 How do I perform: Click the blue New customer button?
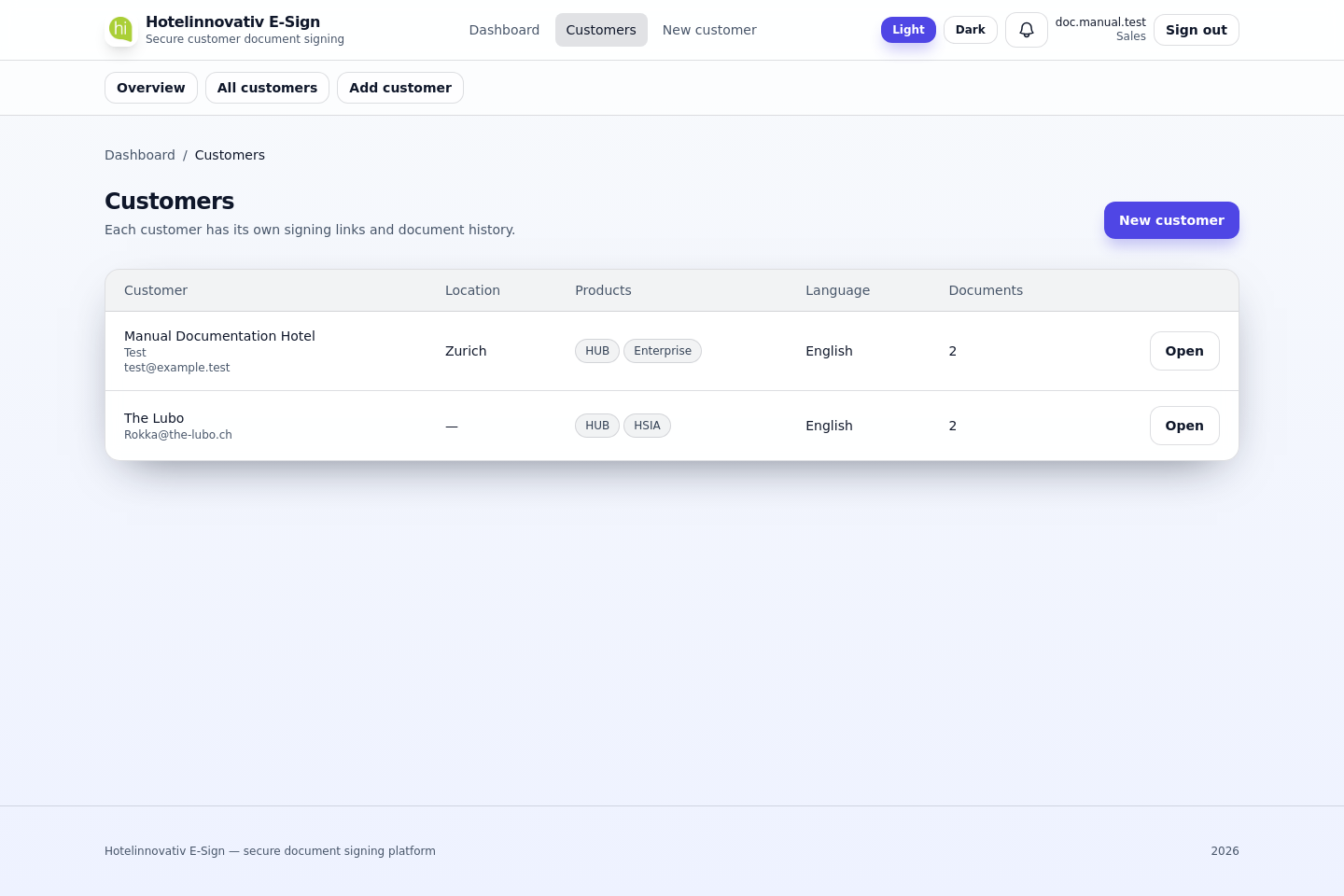[x=1171, y=220]
